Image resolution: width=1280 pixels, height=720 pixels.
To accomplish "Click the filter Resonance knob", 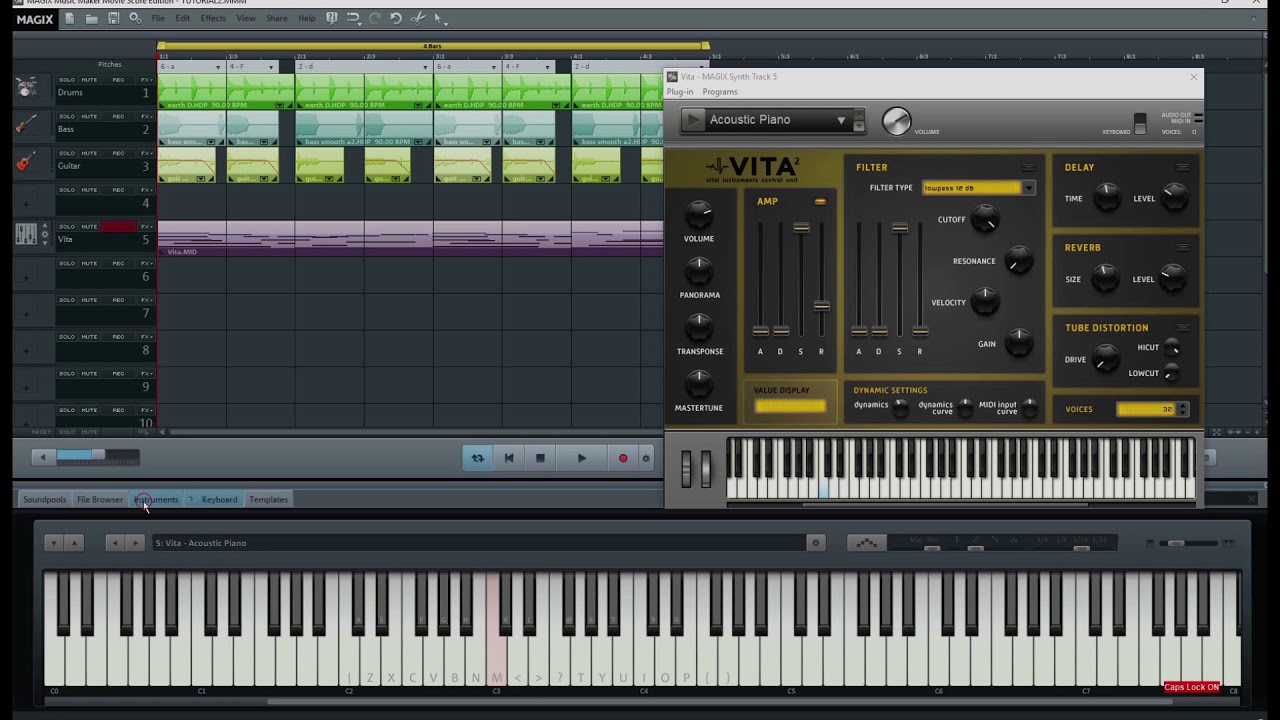I will [1018, 261].
